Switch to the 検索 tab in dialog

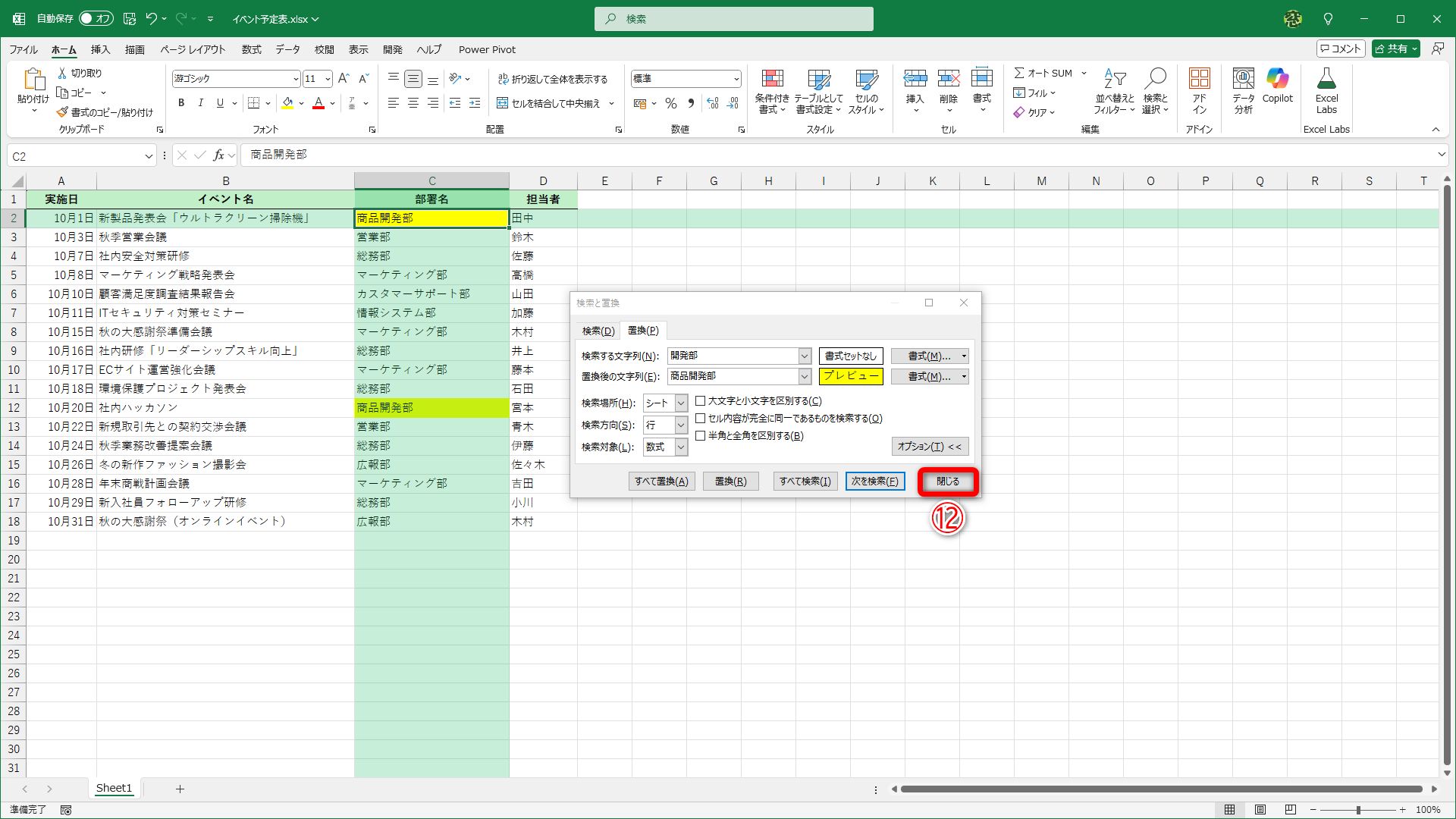[x=598, y=331]
